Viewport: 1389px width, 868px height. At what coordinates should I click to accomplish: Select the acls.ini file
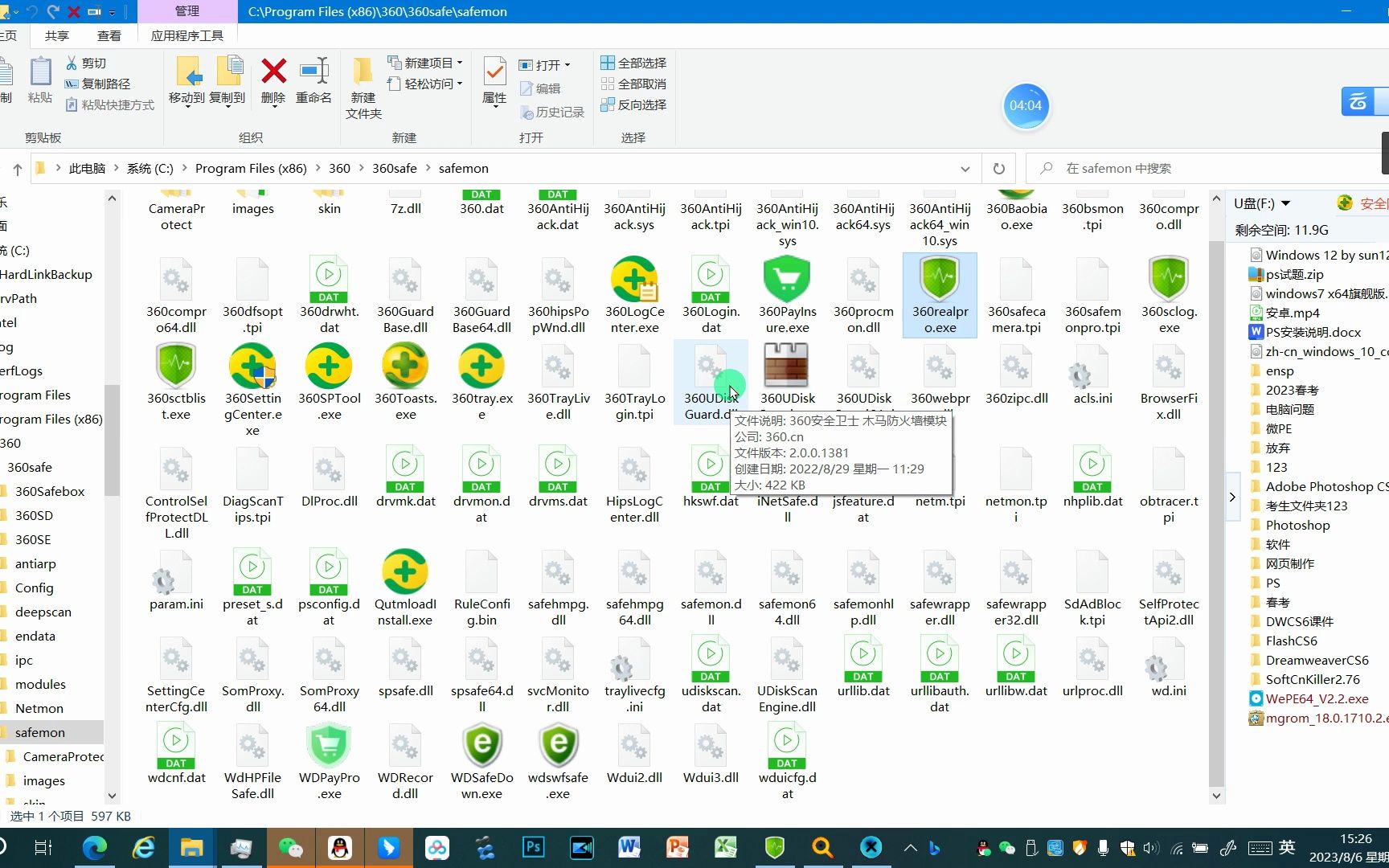[x=1092, y=375]
